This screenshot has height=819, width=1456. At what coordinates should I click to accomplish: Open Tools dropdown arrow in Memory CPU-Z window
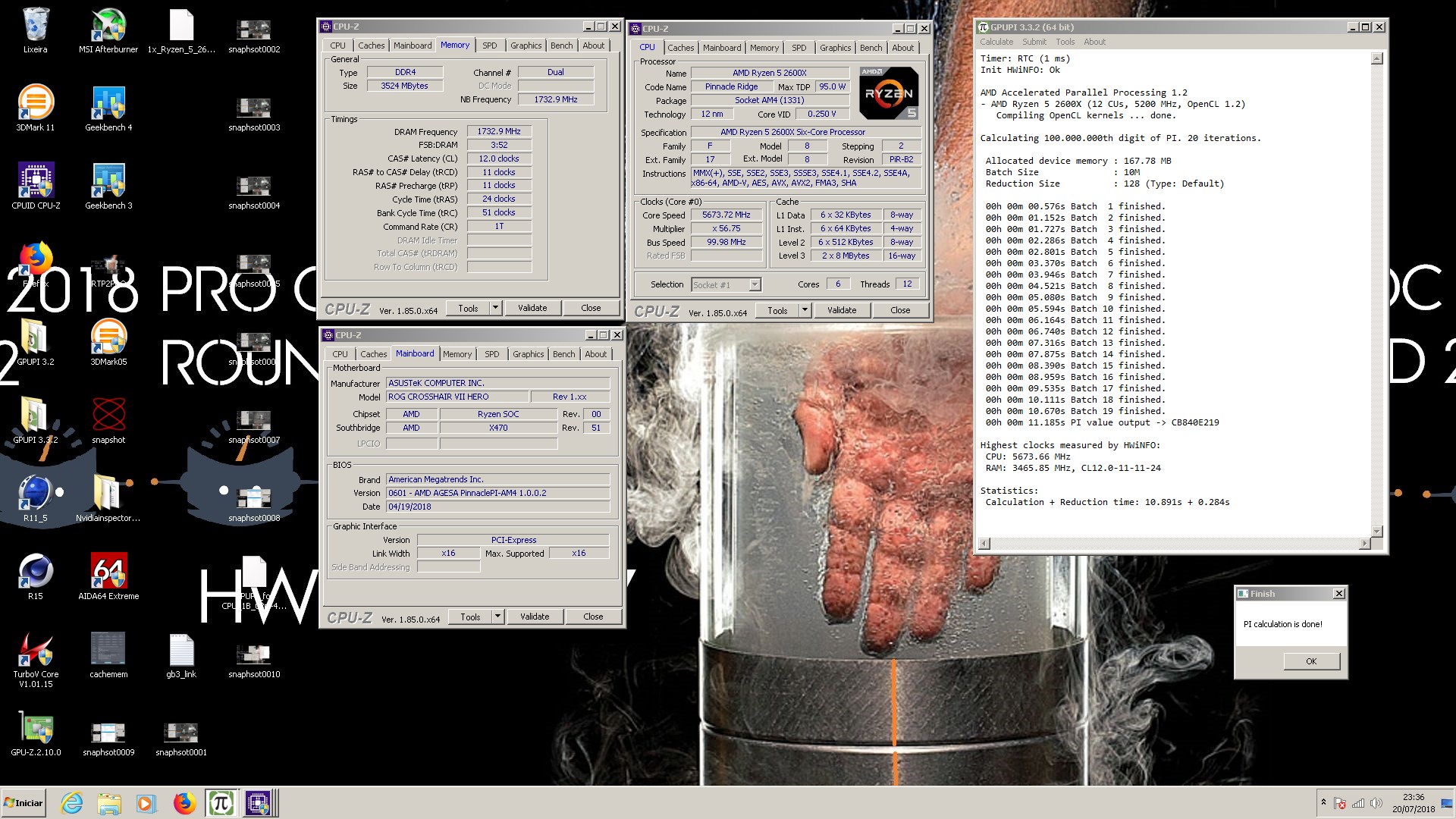point(495,308)
